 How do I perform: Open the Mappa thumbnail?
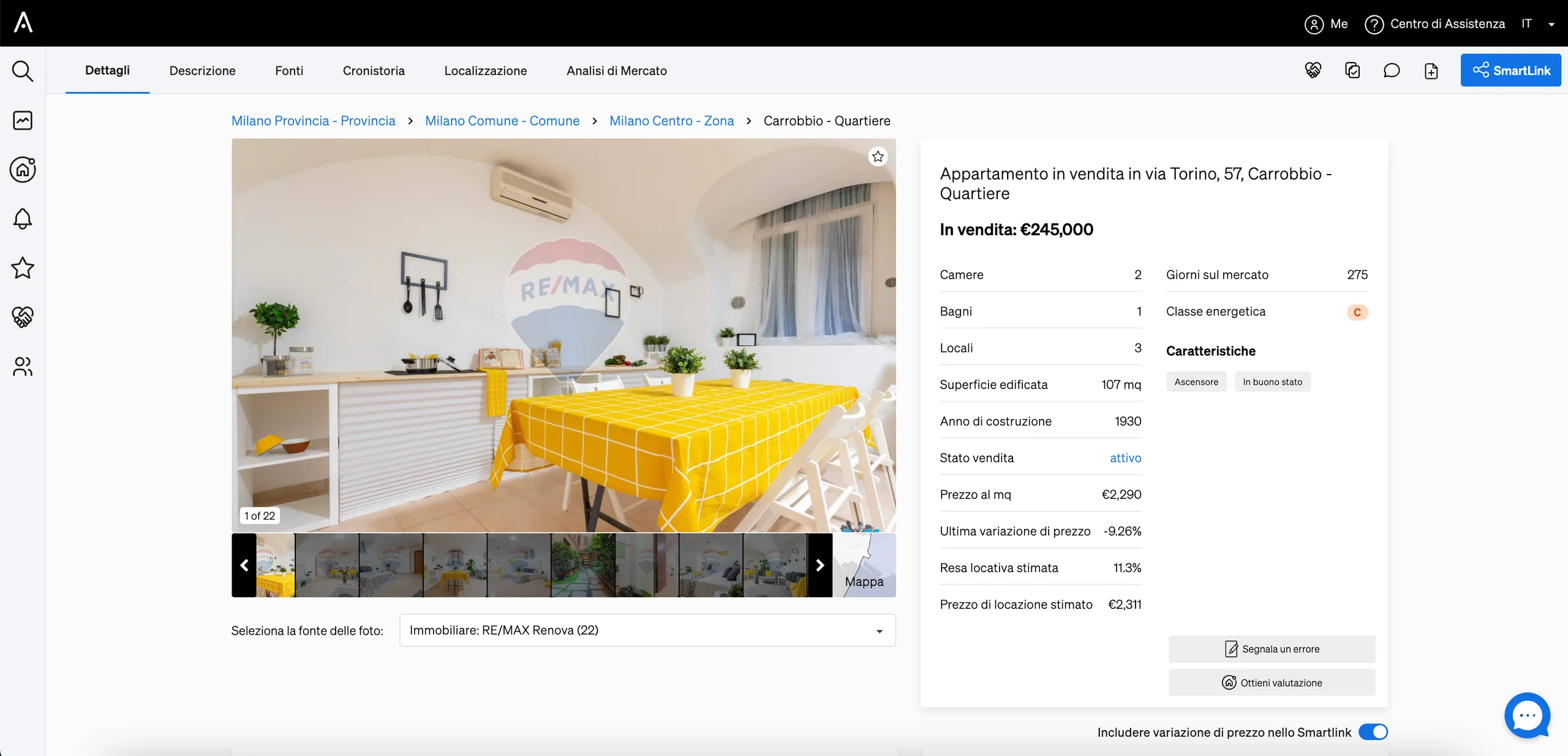pos(864,565)
